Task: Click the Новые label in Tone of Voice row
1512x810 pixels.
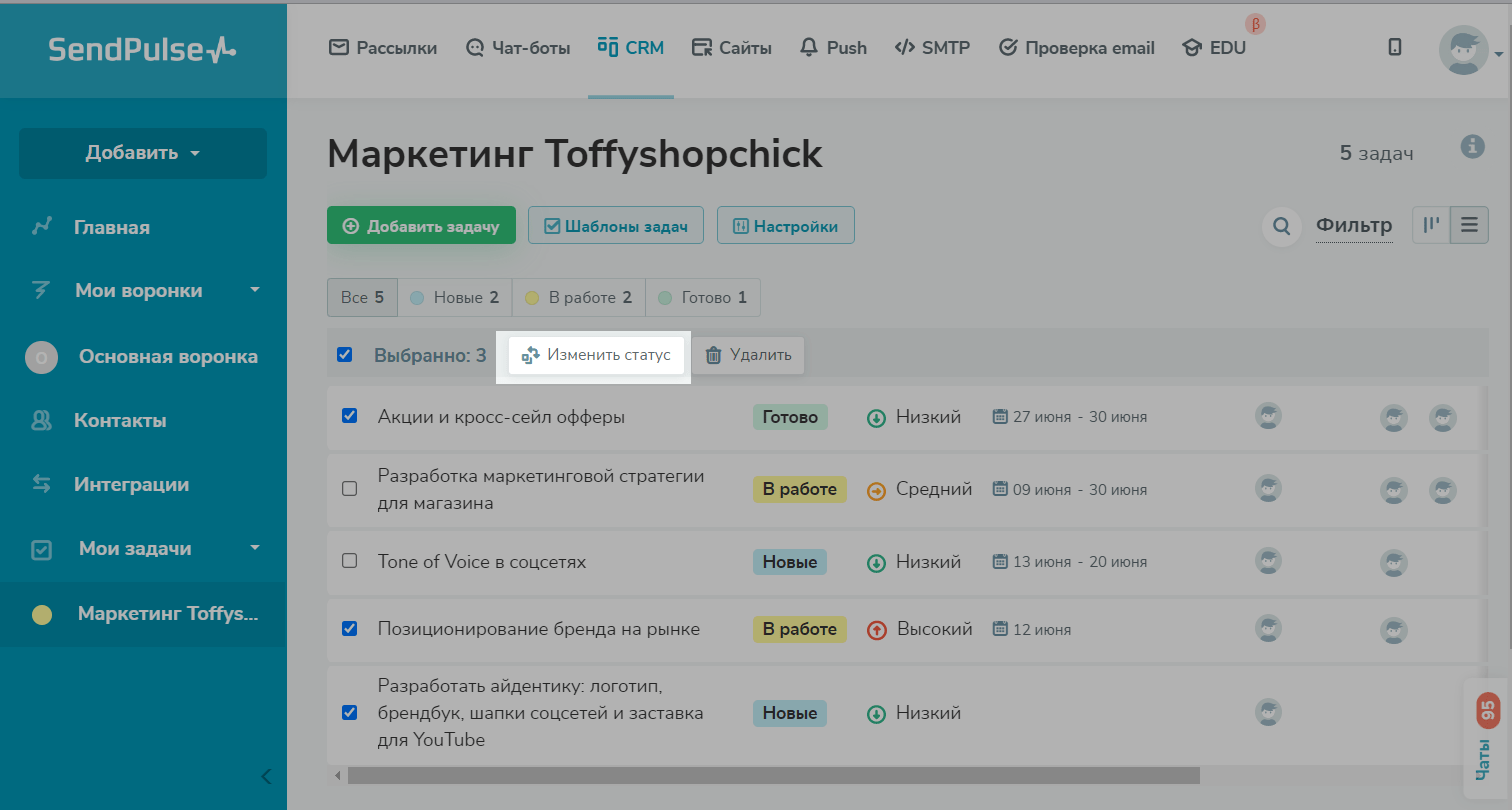Action: point(790,562)
